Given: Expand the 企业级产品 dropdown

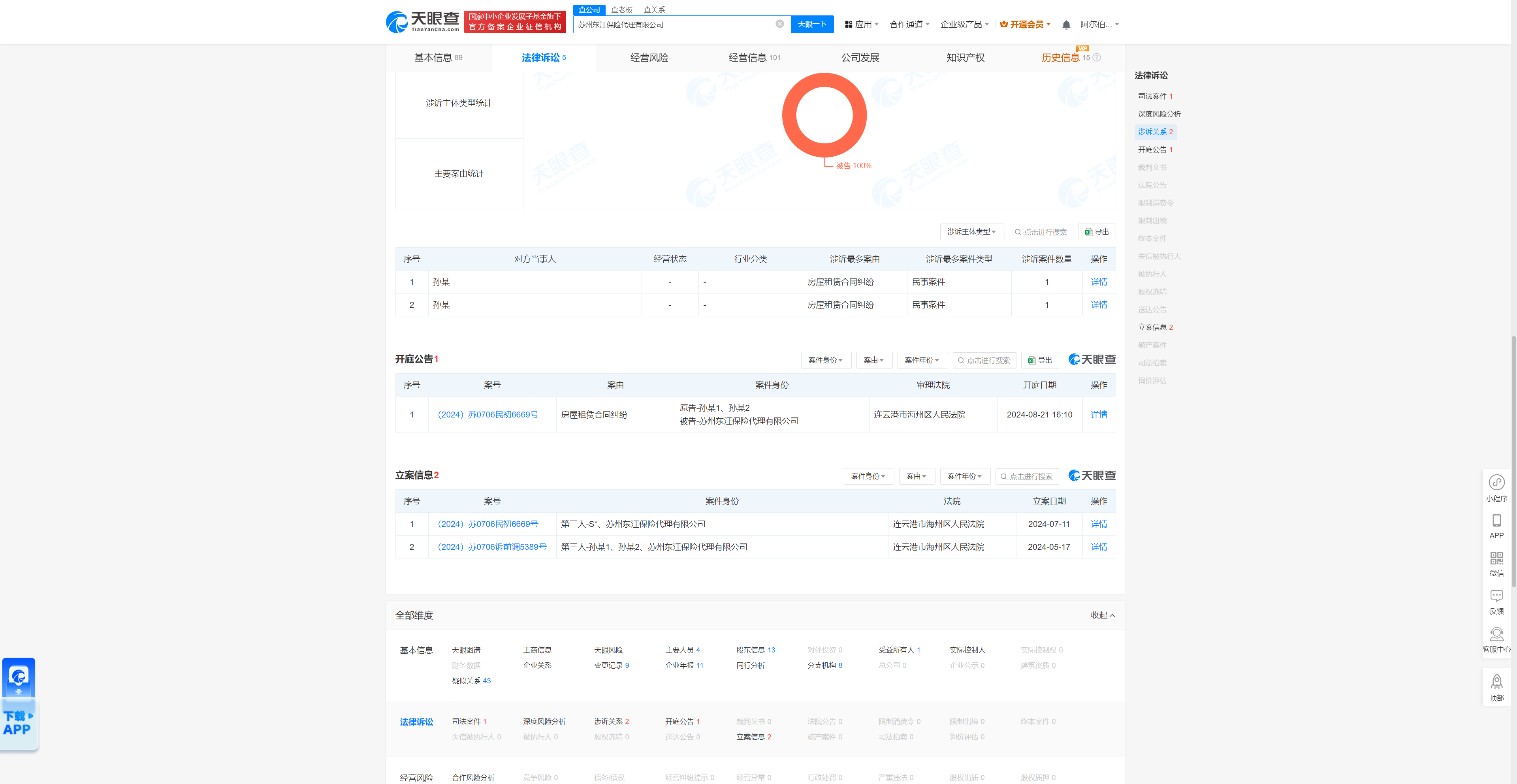Looking at the screenshot, I should (x=965, y=24).
